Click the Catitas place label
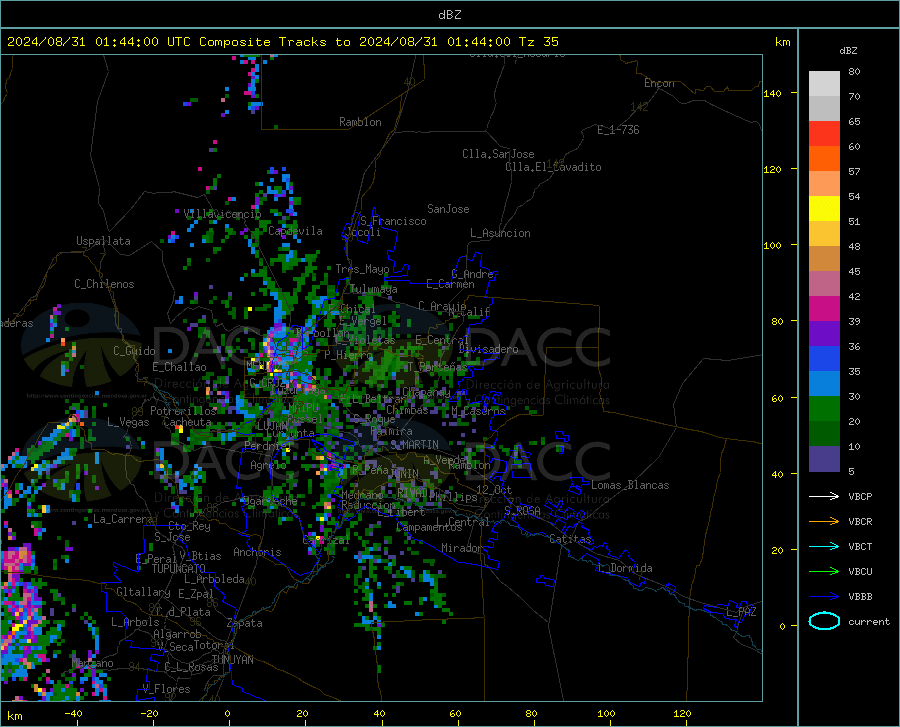This screenshot has height=727, width=900. (570, 539)
